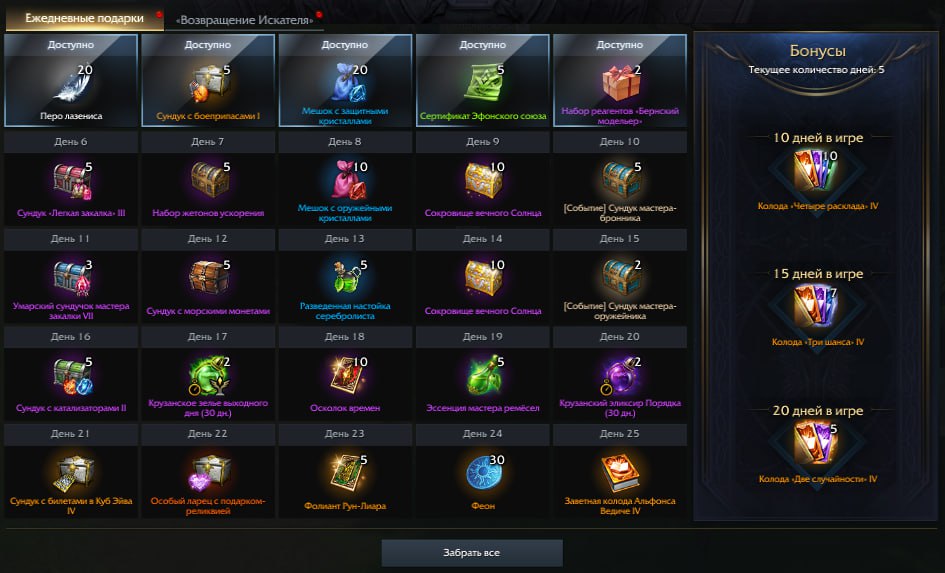Select the Колода «Две случайности» IV bonus deck
The width and height of the screenshot is (945, 573).
(x=814, y=443)
